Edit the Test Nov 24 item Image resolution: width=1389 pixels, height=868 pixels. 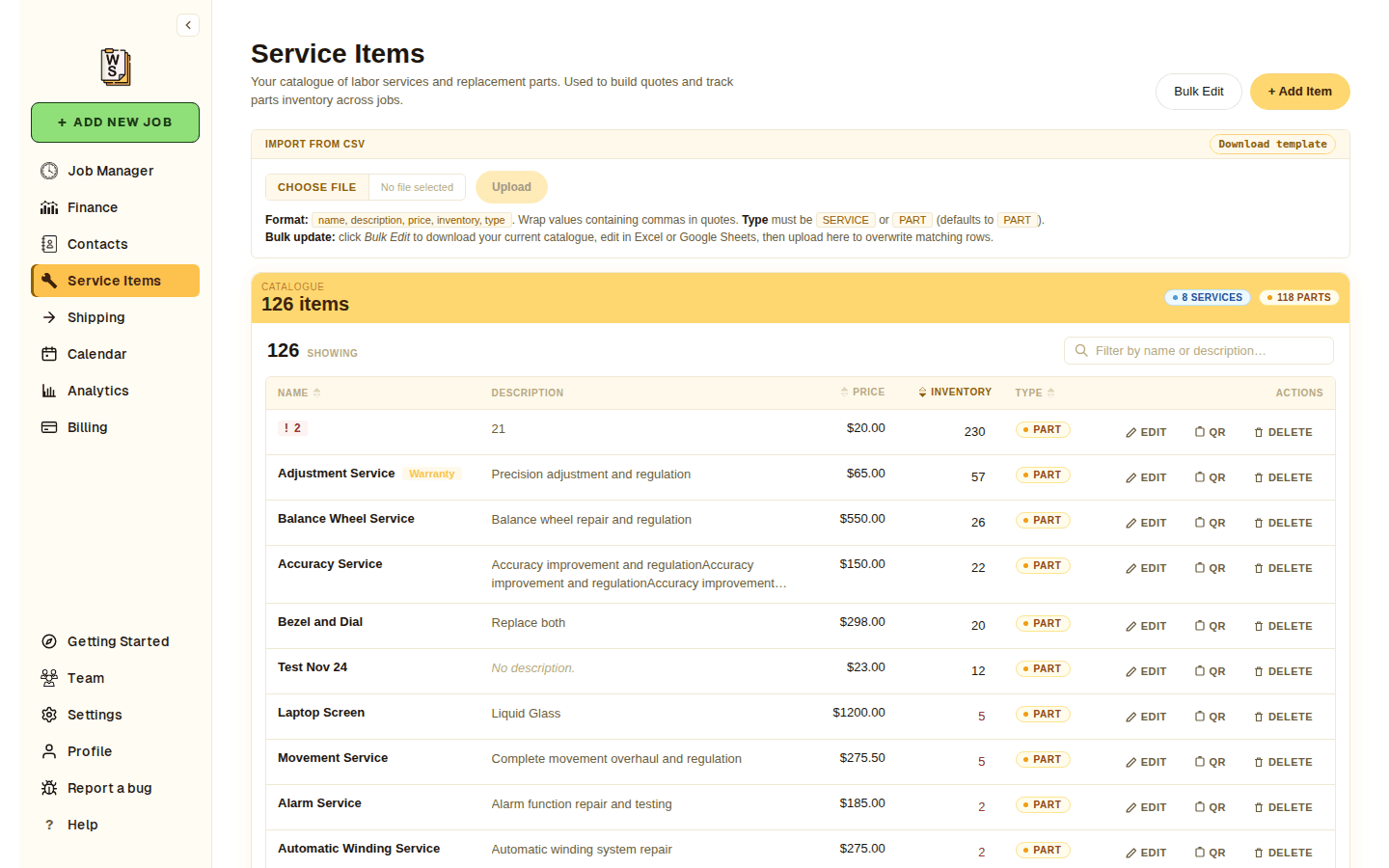click(1146, 671)
